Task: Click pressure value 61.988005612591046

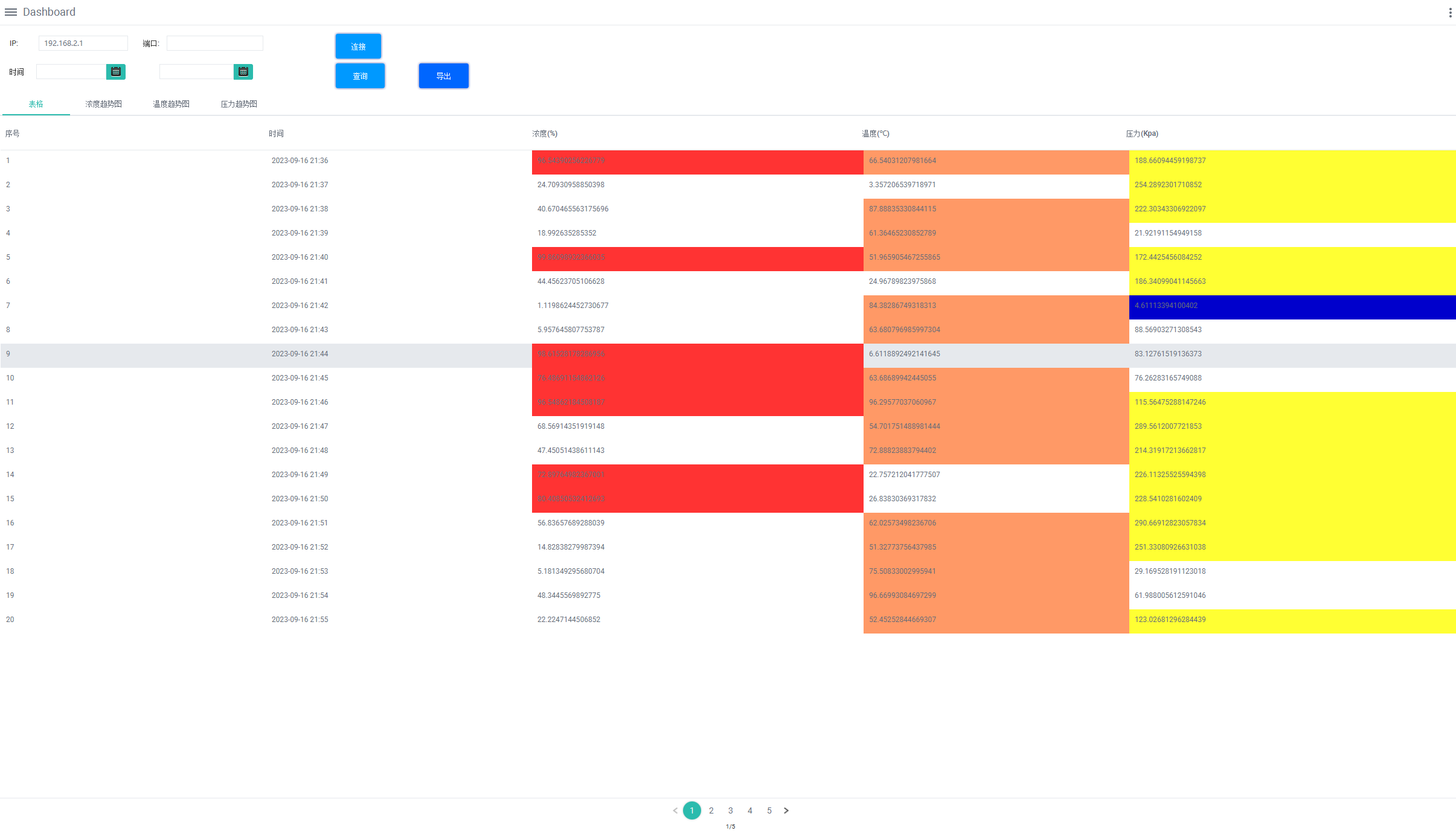Action: (x=1170, y=595)
